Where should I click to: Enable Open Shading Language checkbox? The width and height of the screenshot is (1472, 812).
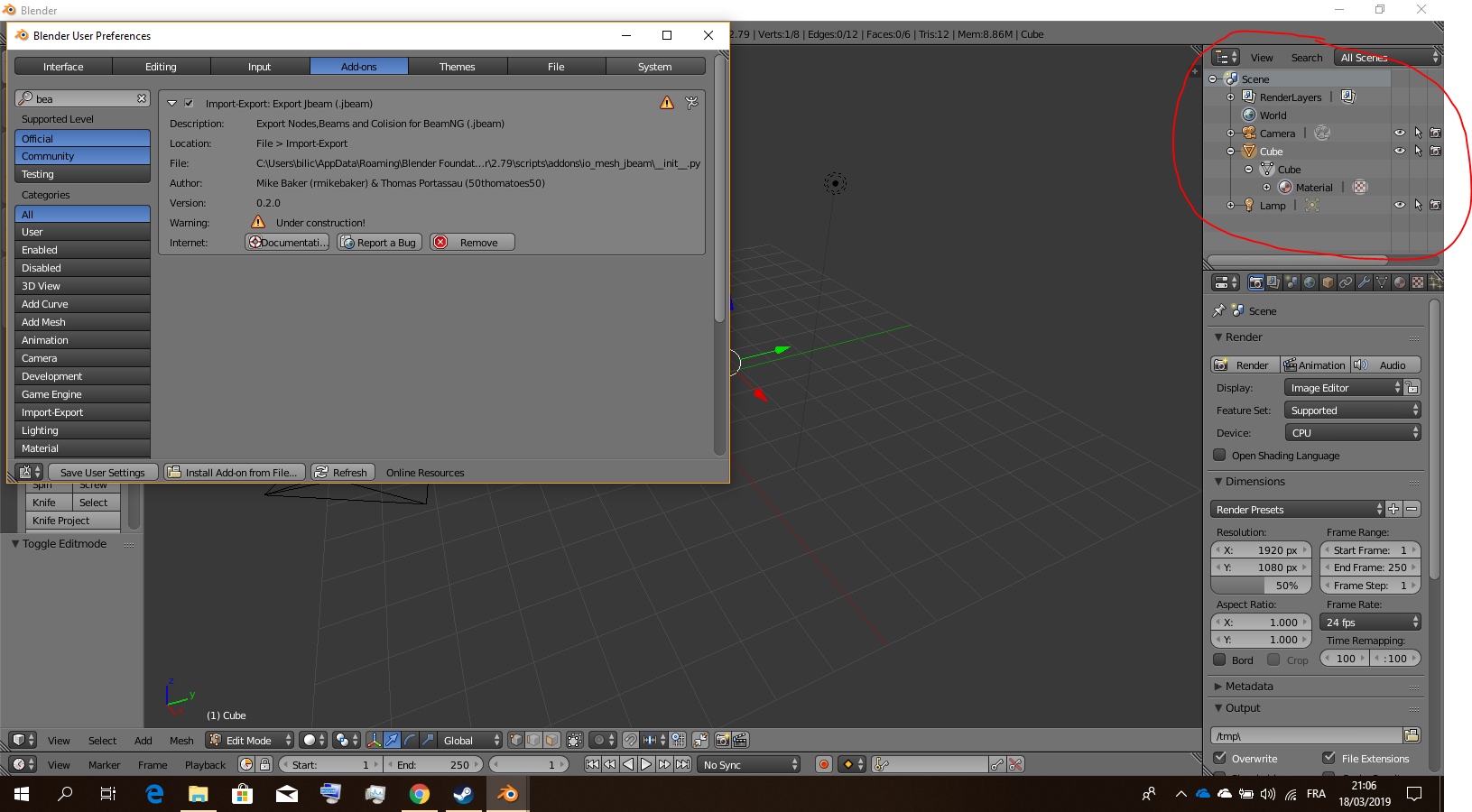pyautogui.click(x=1220, y=455)
